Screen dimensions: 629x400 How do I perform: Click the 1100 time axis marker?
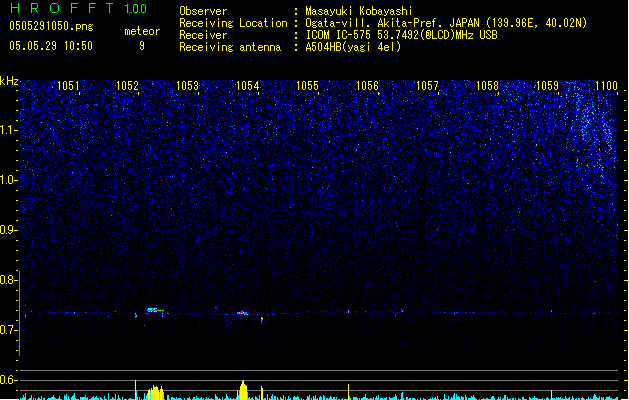coord(607,85)
